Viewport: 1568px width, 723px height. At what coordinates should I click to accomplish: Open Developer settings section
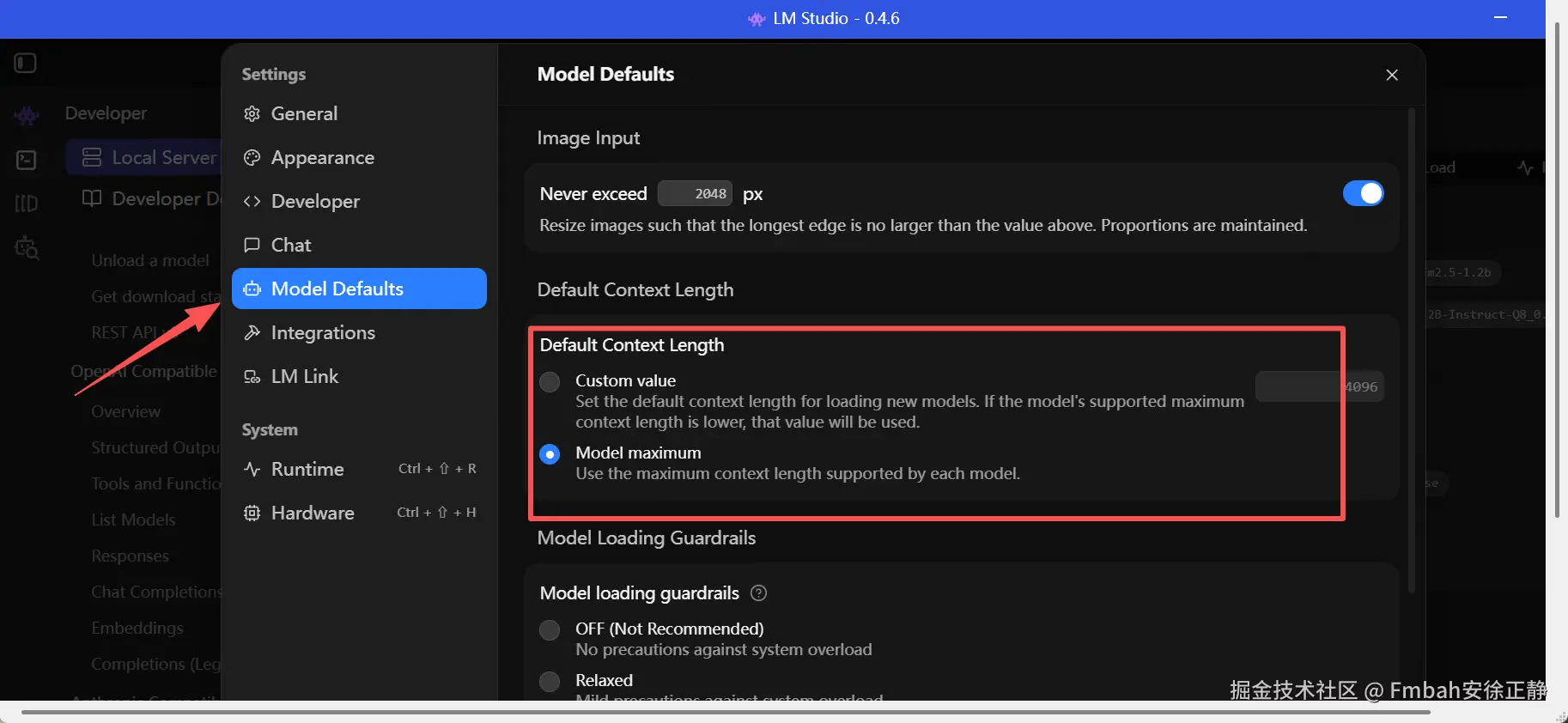click(x=359, y=201)
